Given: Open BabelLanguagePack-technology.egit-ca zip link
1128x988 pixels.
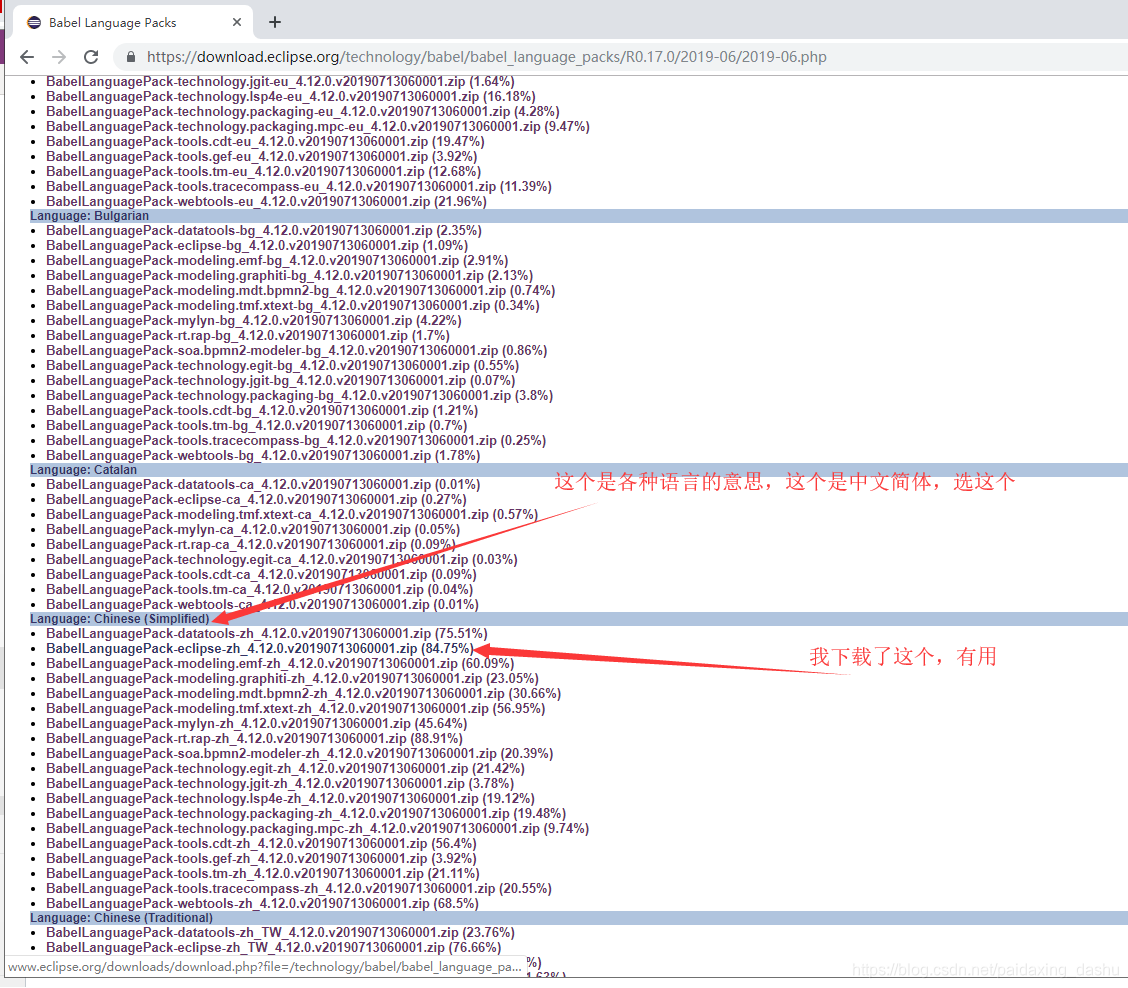Looking at the screenshot, I should coord(282,559).
